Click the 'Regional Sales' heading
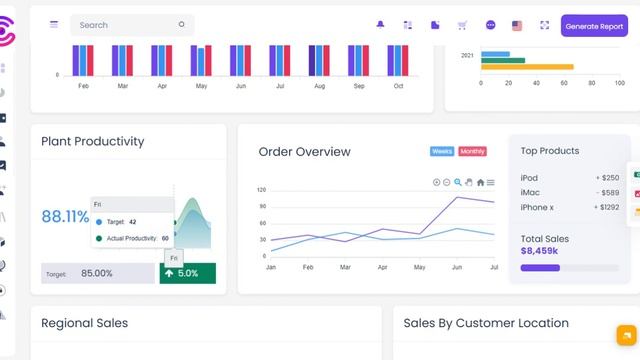 point(84,323)
